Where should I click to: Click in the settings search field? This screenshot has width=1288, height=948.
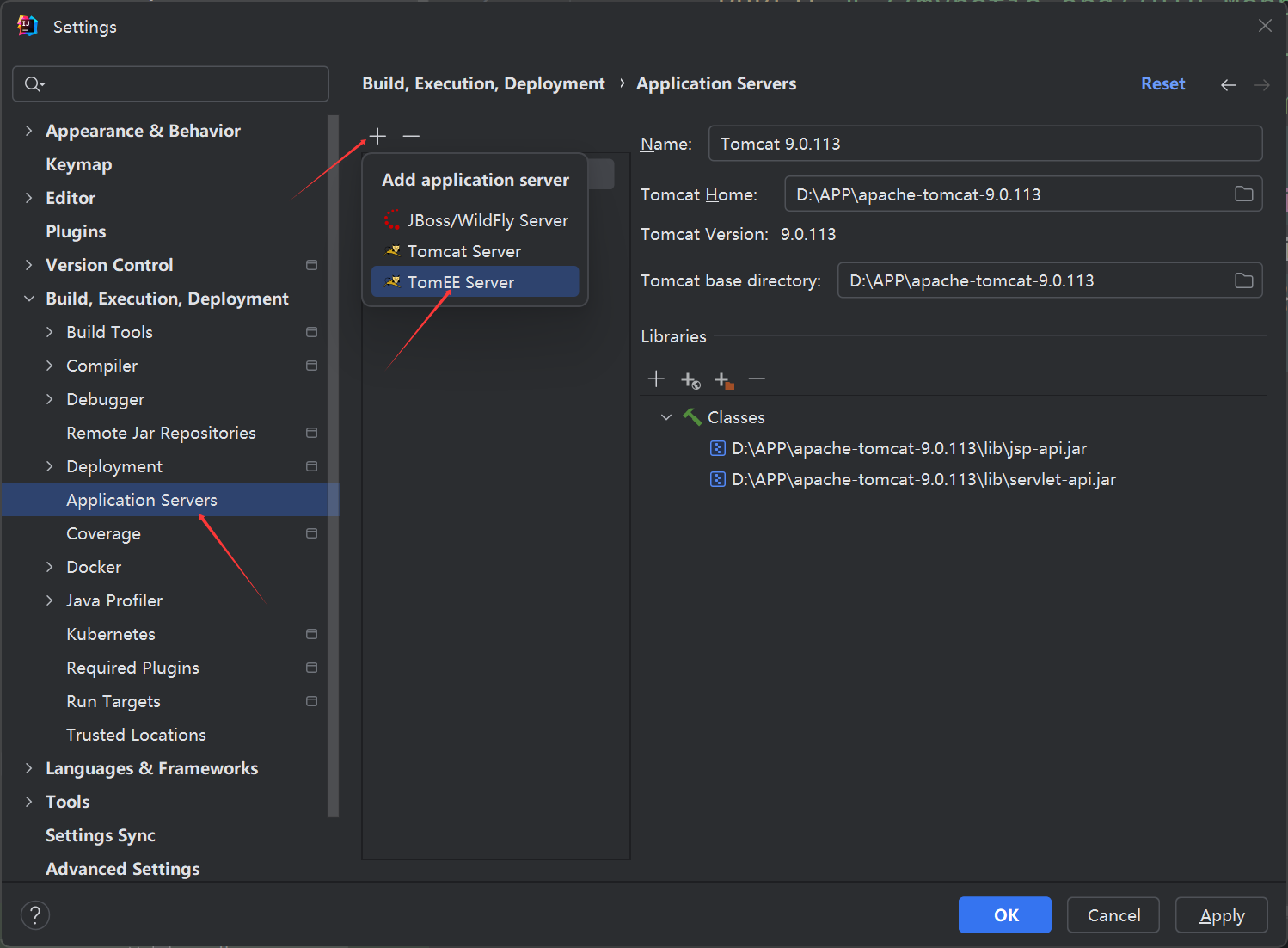(170, 83)
